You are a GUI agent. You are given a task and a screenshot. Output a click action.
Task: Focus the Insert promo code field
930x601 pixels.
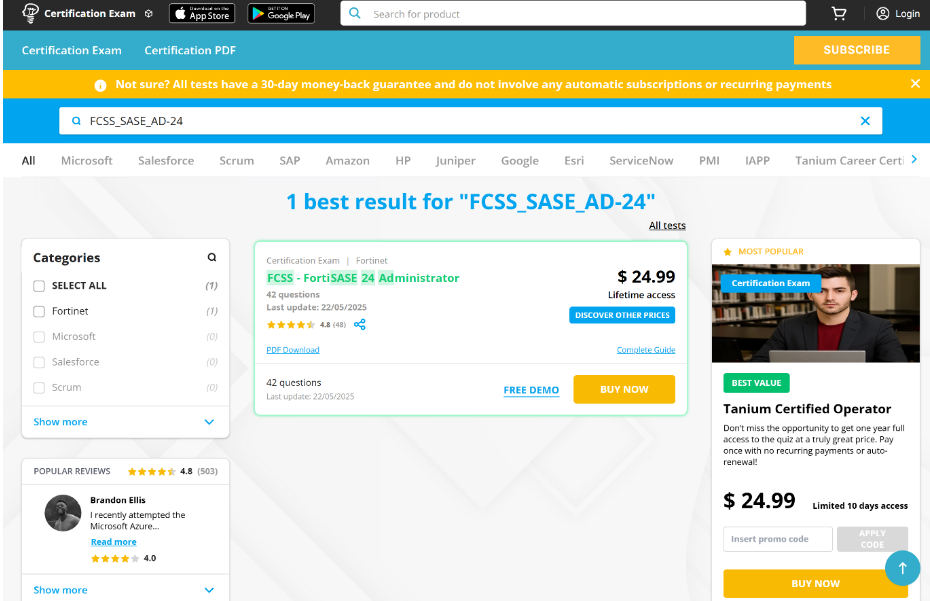point(778,539)
